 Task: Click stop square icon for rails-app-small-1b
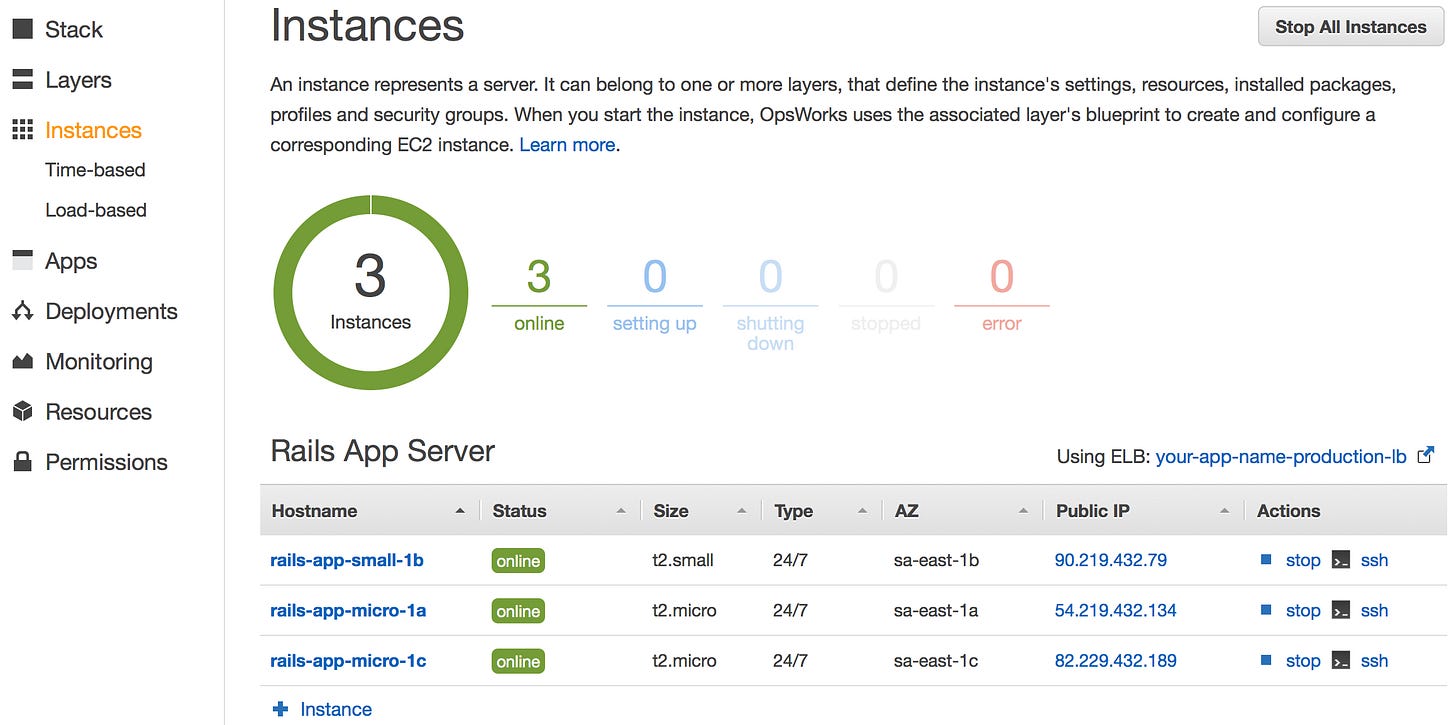coord(1267,560)
